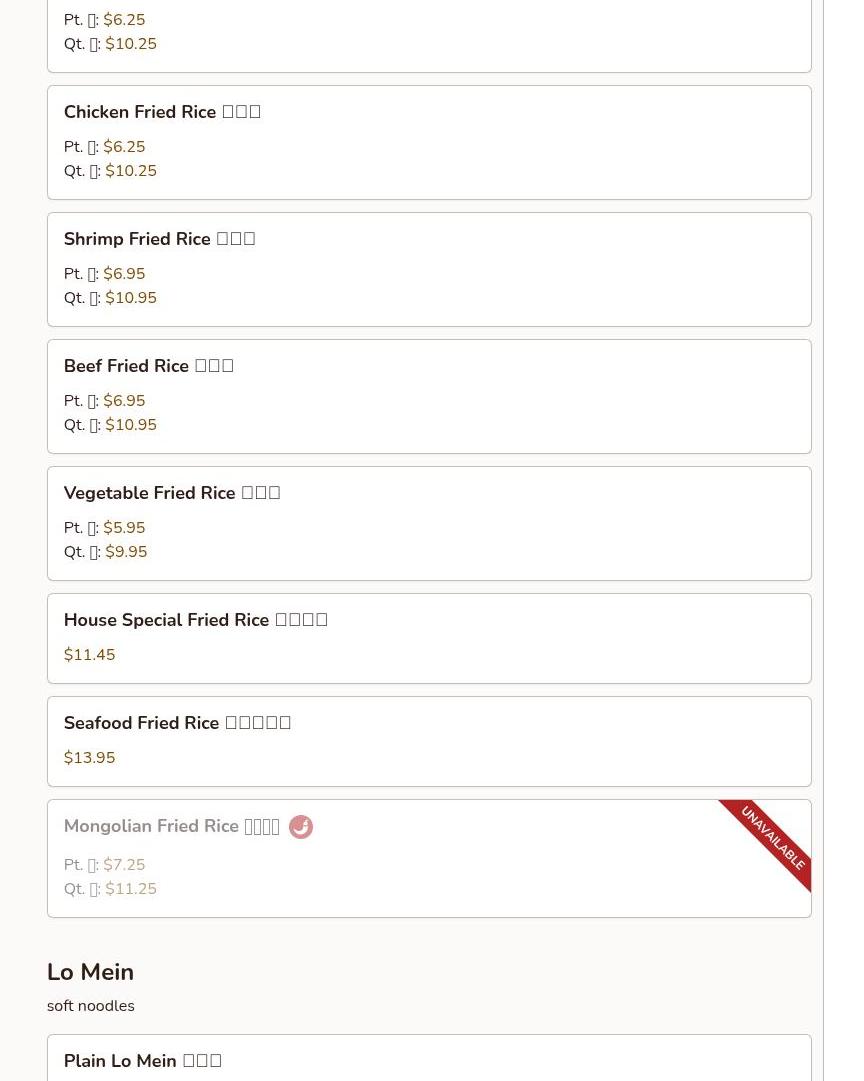Click Mongolian Fried Rice title
The image size is (864, 1081).
point(171,826)
